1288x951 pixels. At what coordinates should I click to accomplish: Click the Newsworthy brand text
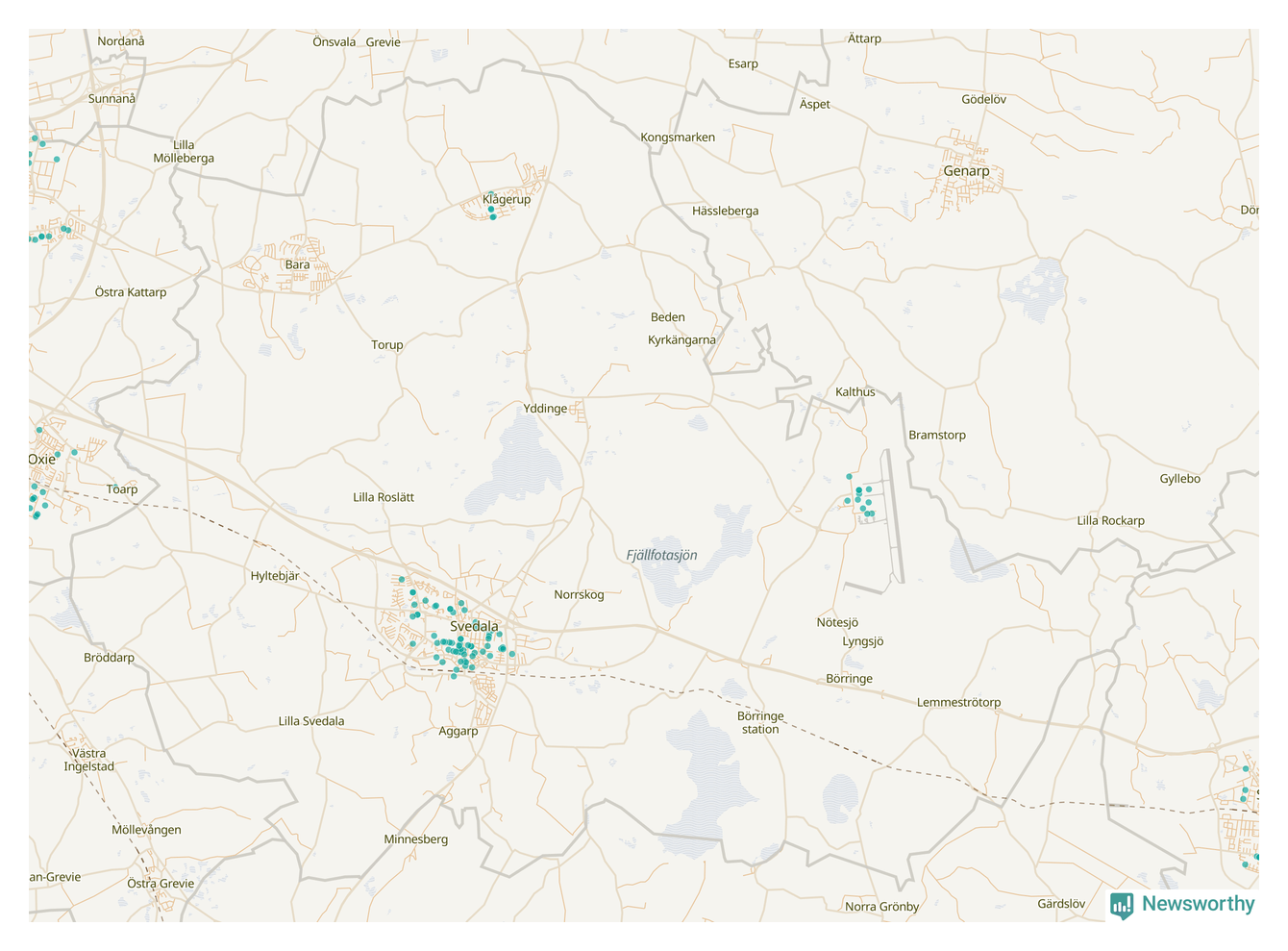[x=1198, y=904]
